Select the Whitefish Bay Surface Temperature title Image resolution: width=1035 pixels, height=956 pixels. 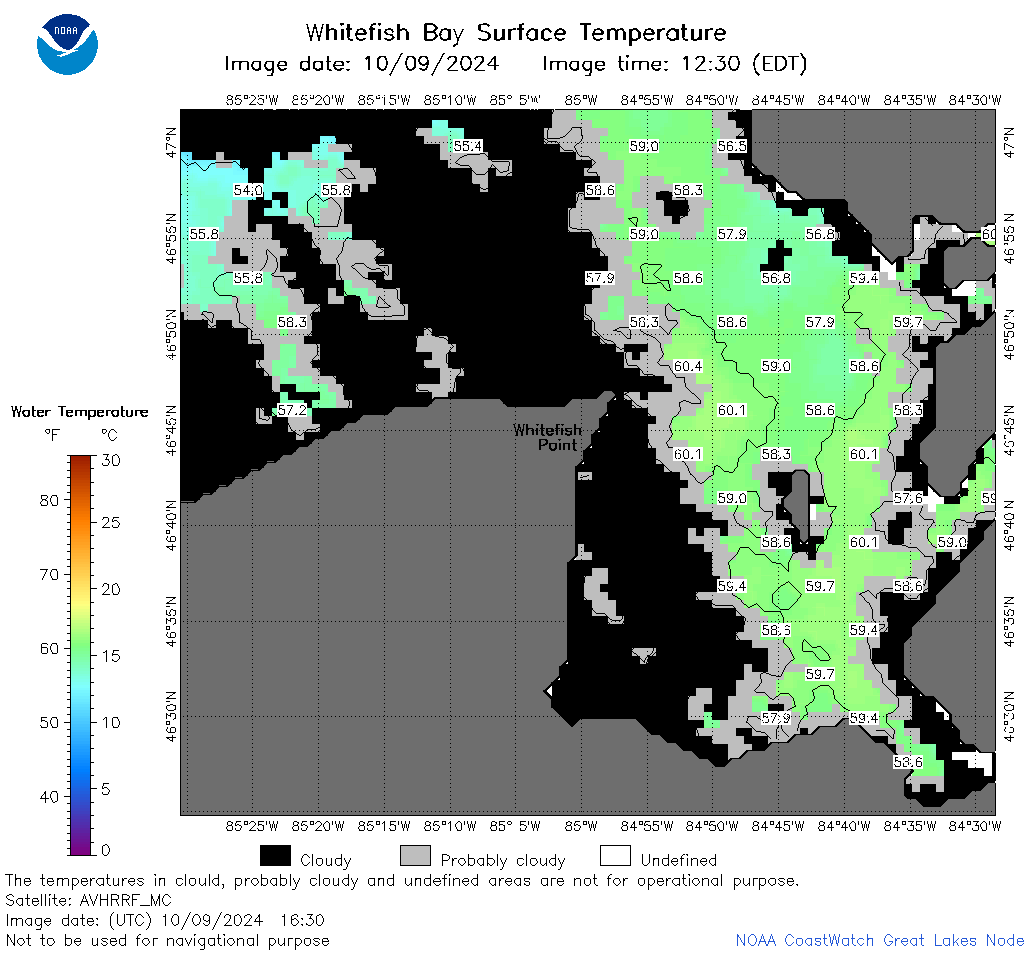[516, 32]
